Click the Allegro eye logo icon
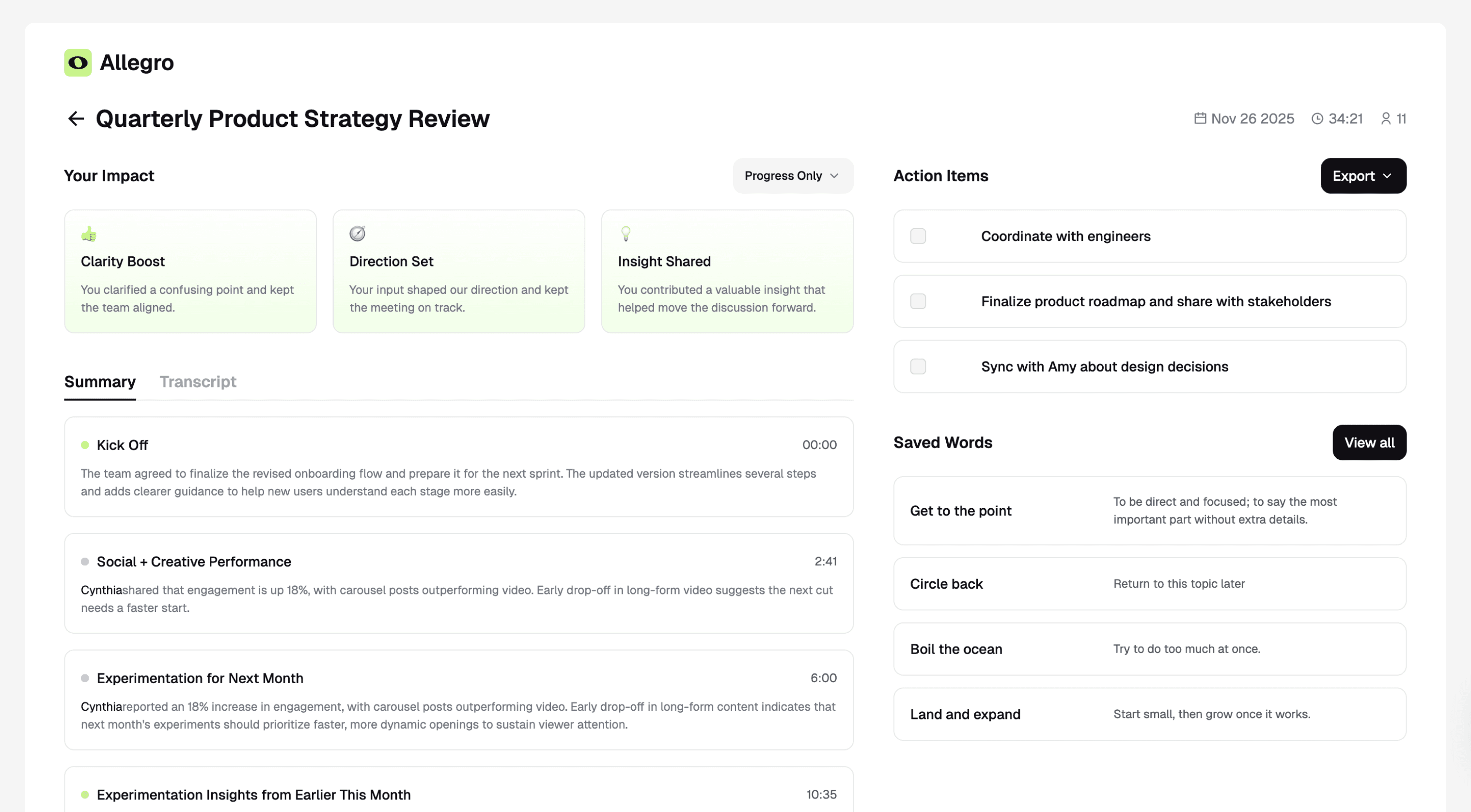This screenshot has width=1471, height=812. click(x=78, y=62)
